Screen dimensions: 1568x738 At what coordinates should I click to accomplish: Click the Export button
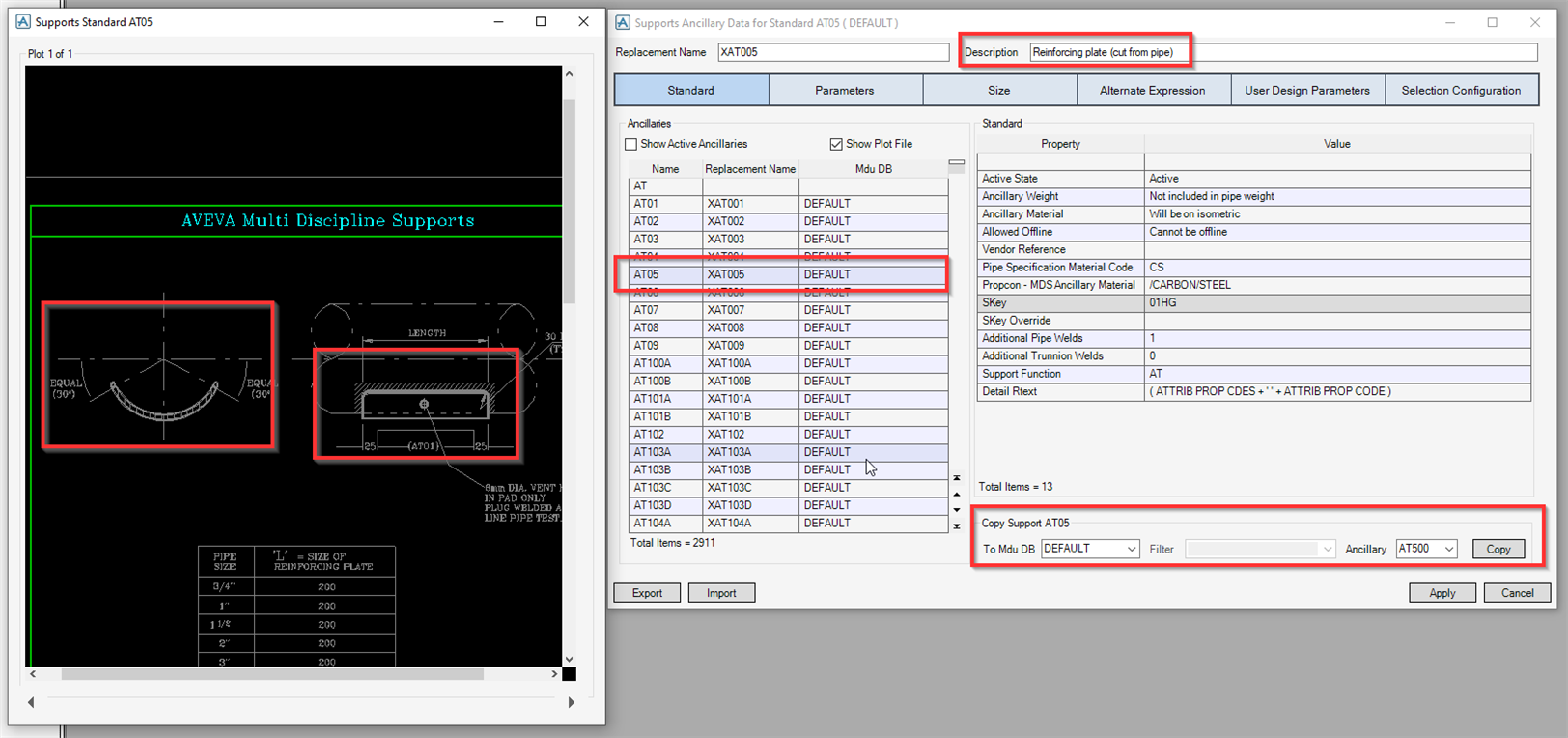point(647,593)
